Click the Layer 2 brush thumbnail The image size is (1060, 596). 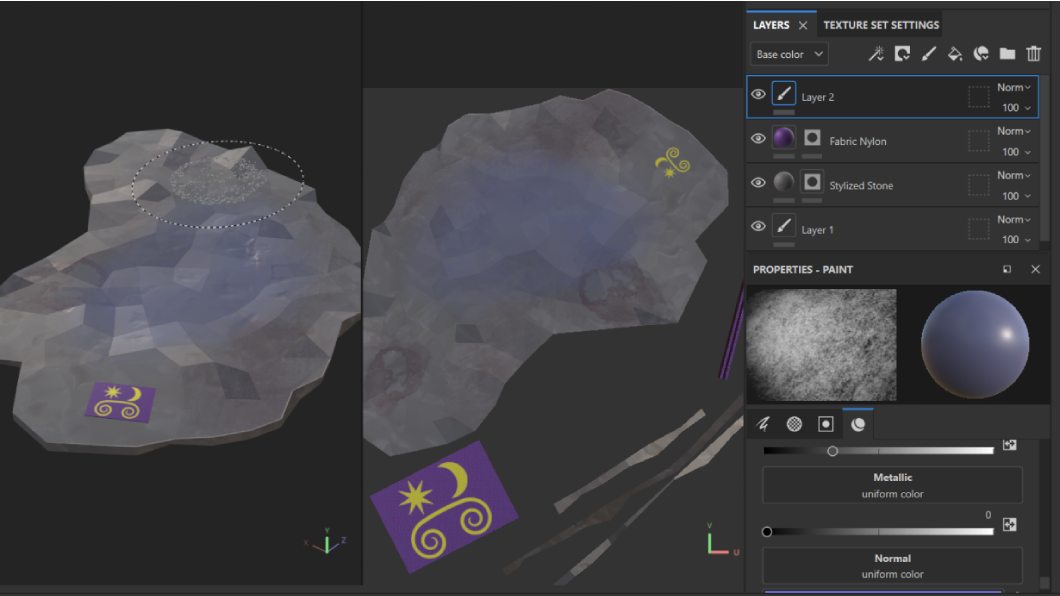click(784, 94)
